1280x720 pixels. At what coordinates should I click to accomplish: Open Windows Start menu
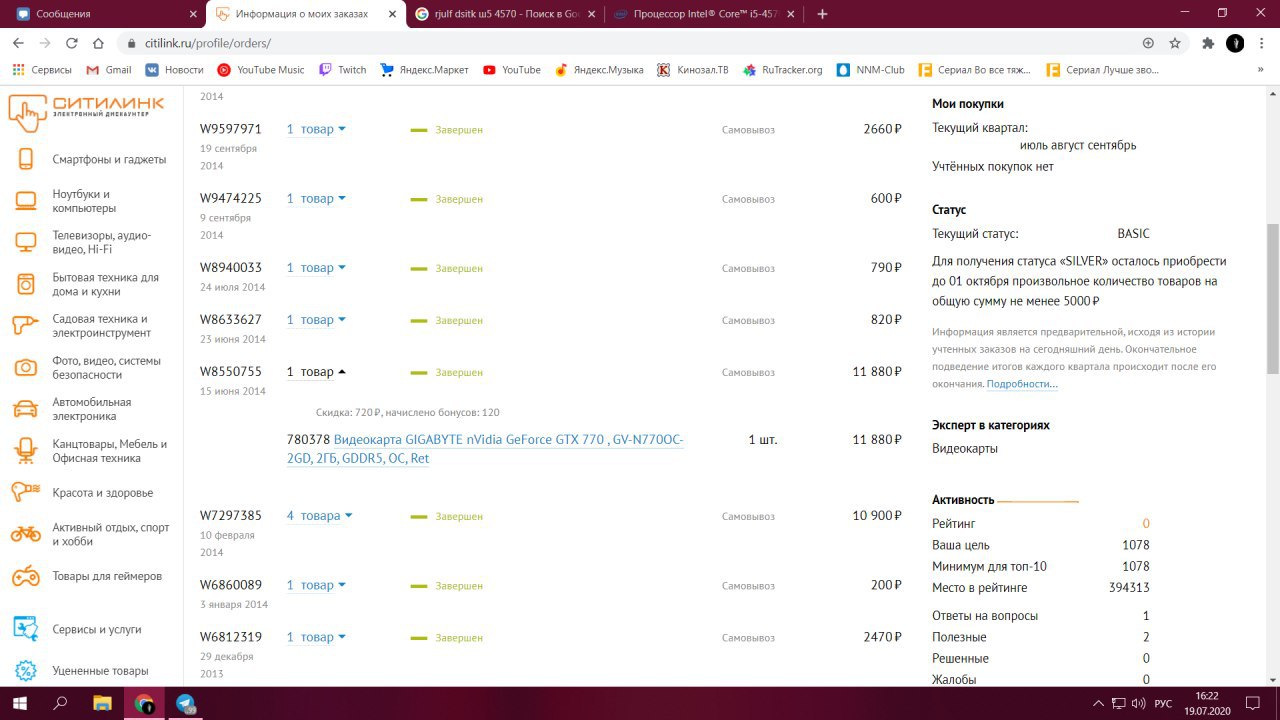(19, 703)
